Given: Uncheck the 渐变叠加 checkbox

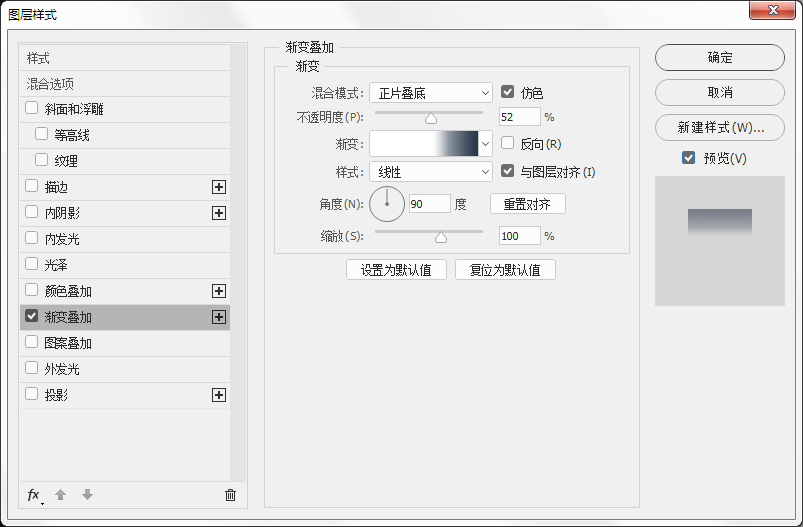Looking at the screenshot, I should pos(32,316).
